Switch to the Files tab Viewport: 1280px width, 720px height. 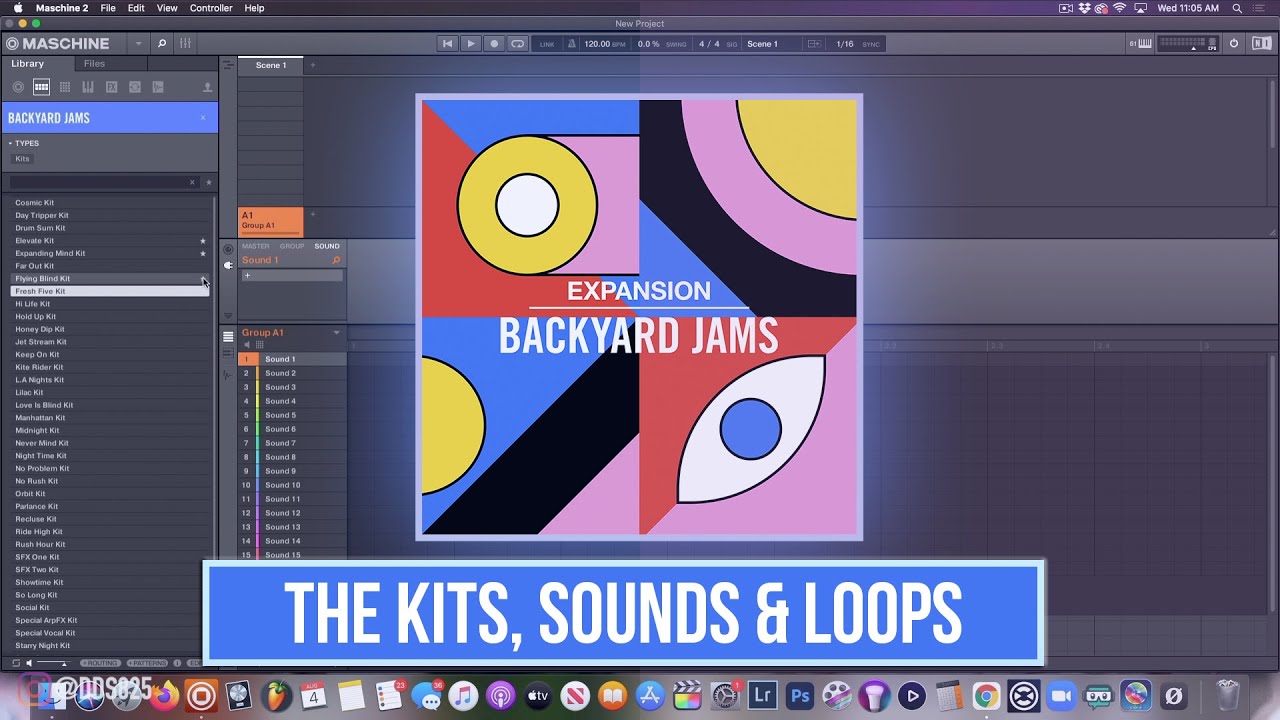click(x=94, y=64)
